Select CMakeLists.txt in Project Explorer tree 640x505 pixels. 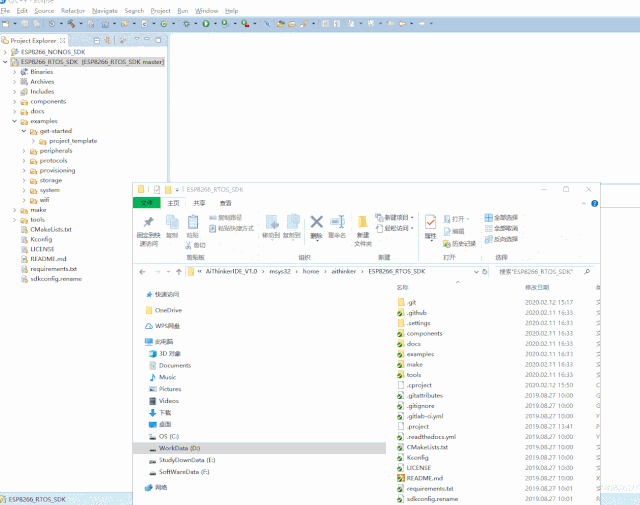tap(51, 230)
